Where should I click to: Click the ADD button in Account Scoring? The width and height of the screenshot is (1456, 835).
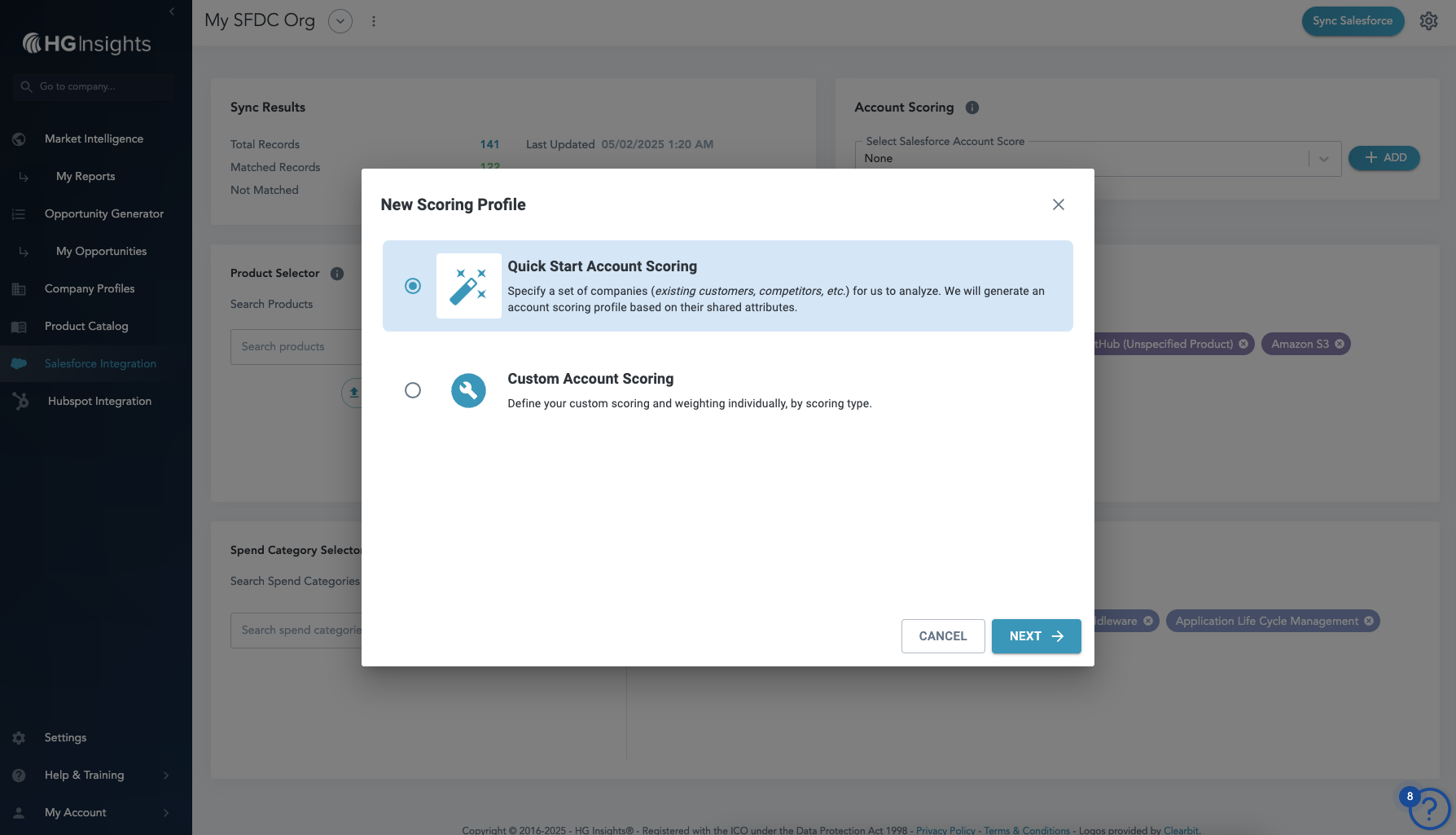pos(1384,158)
